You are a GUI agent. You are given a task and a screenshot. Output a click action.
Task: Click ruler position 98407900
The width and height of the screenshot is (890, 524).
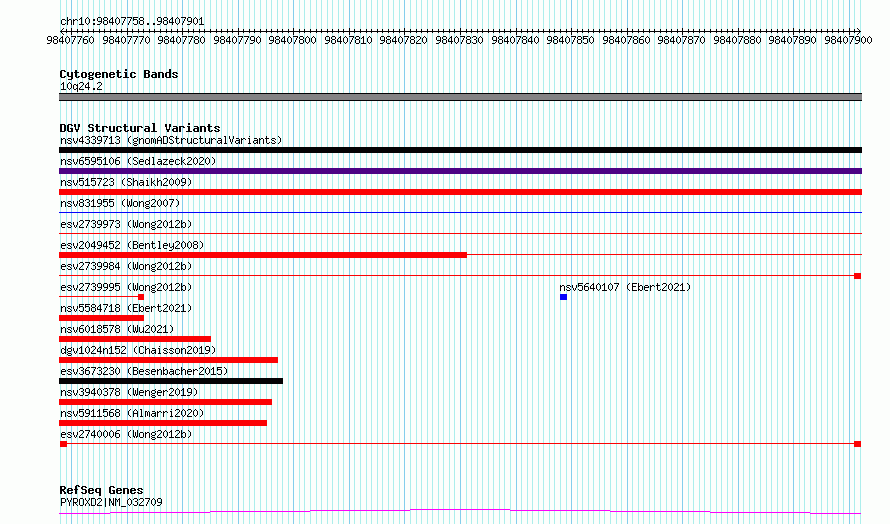[x=848, y=40]
